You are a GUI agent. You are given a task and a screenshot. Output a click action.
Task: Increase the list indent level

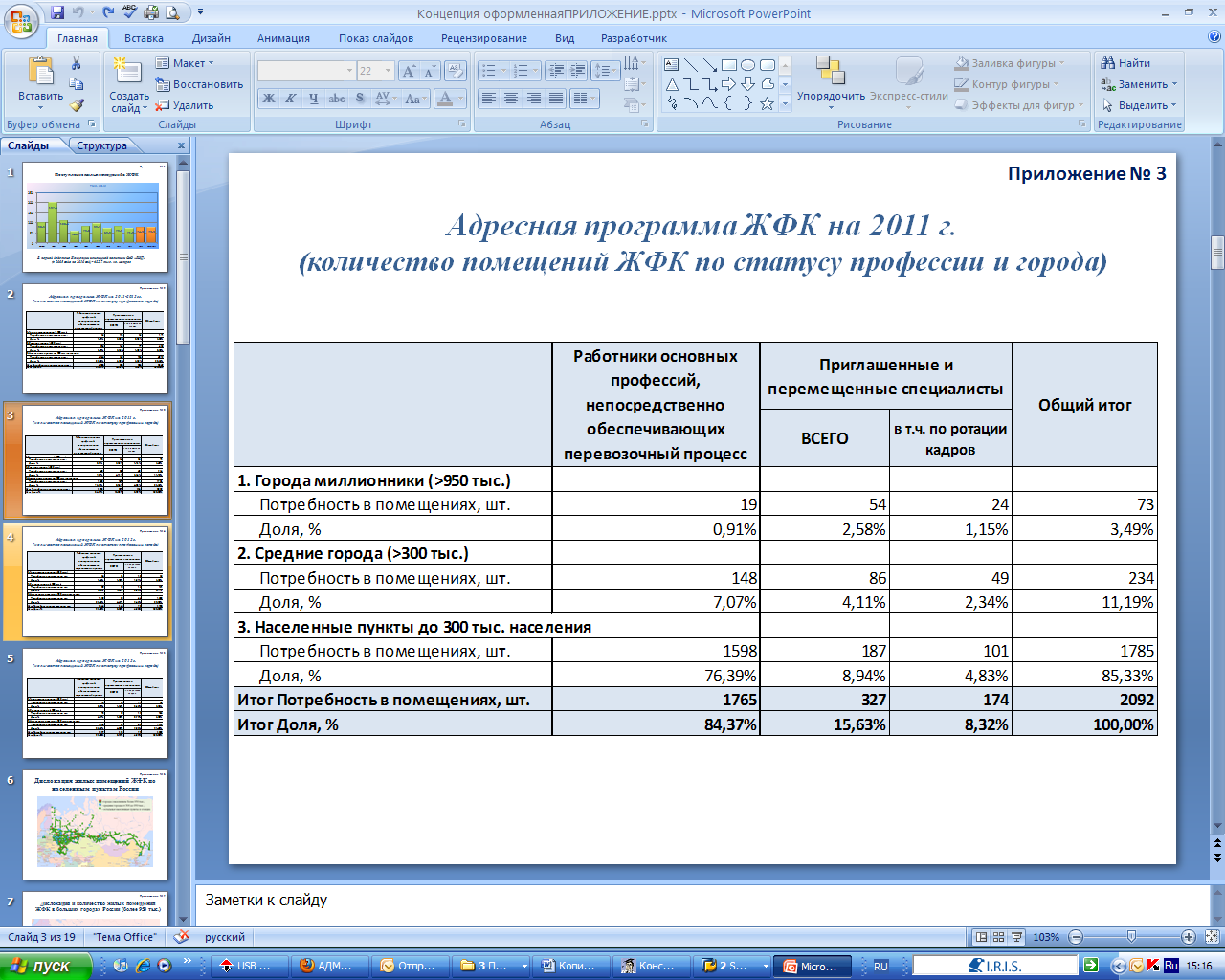tap(577, 71)
